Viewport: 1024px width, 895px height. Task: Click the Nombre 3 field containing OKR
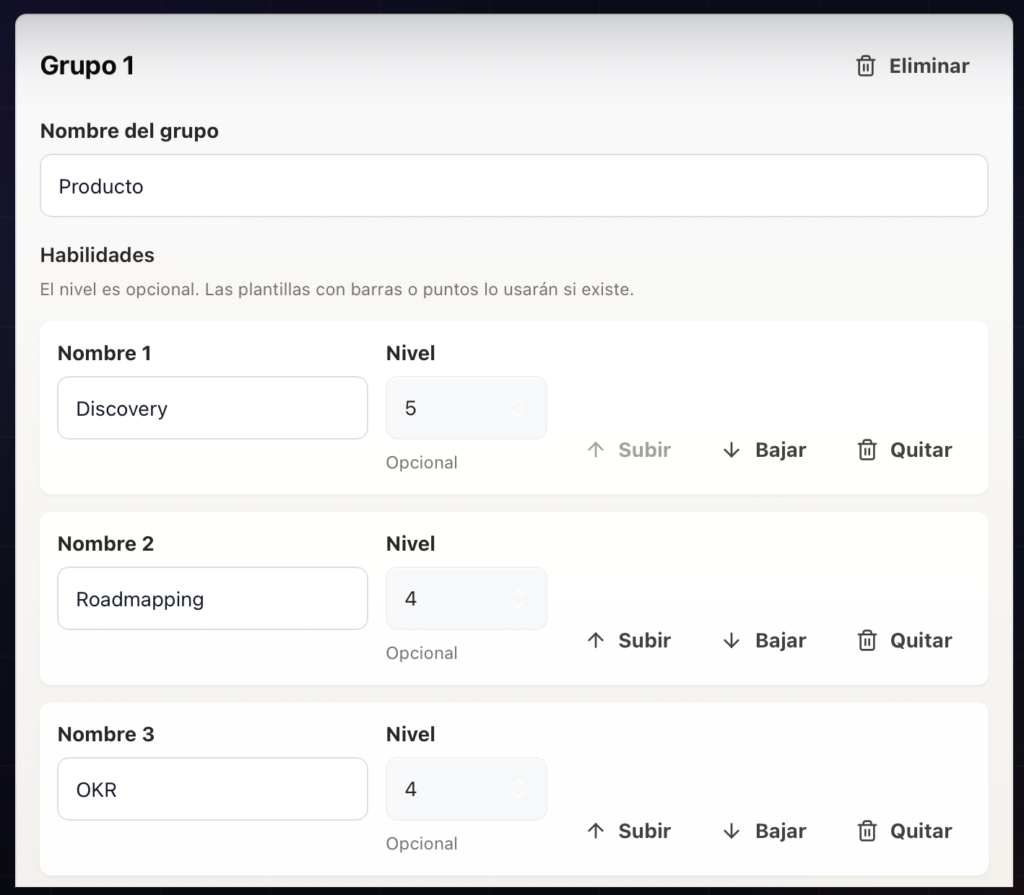pos(212,789)
